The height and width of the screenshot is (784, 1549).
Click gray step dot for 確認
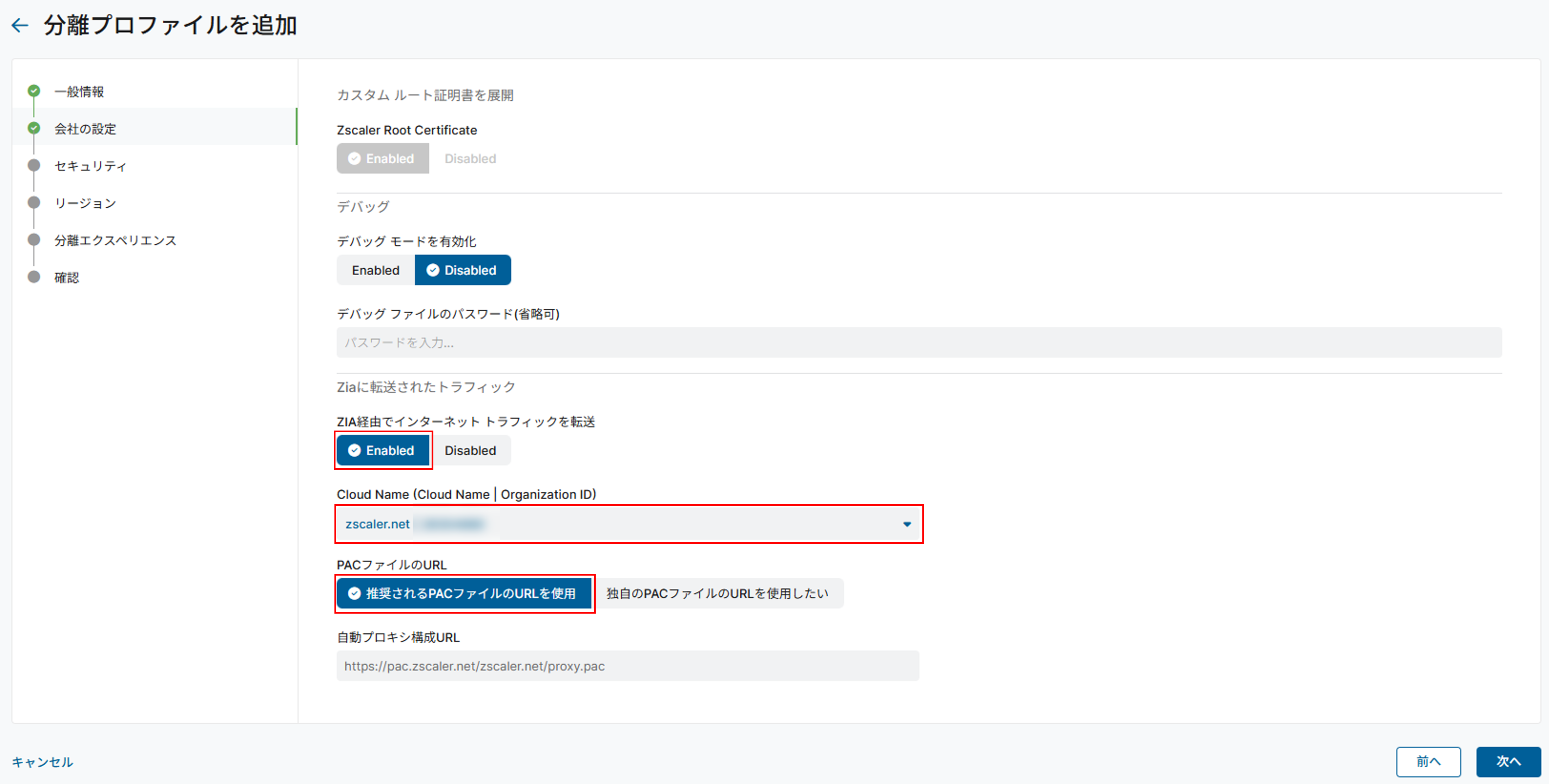click(x=34, y=277)
